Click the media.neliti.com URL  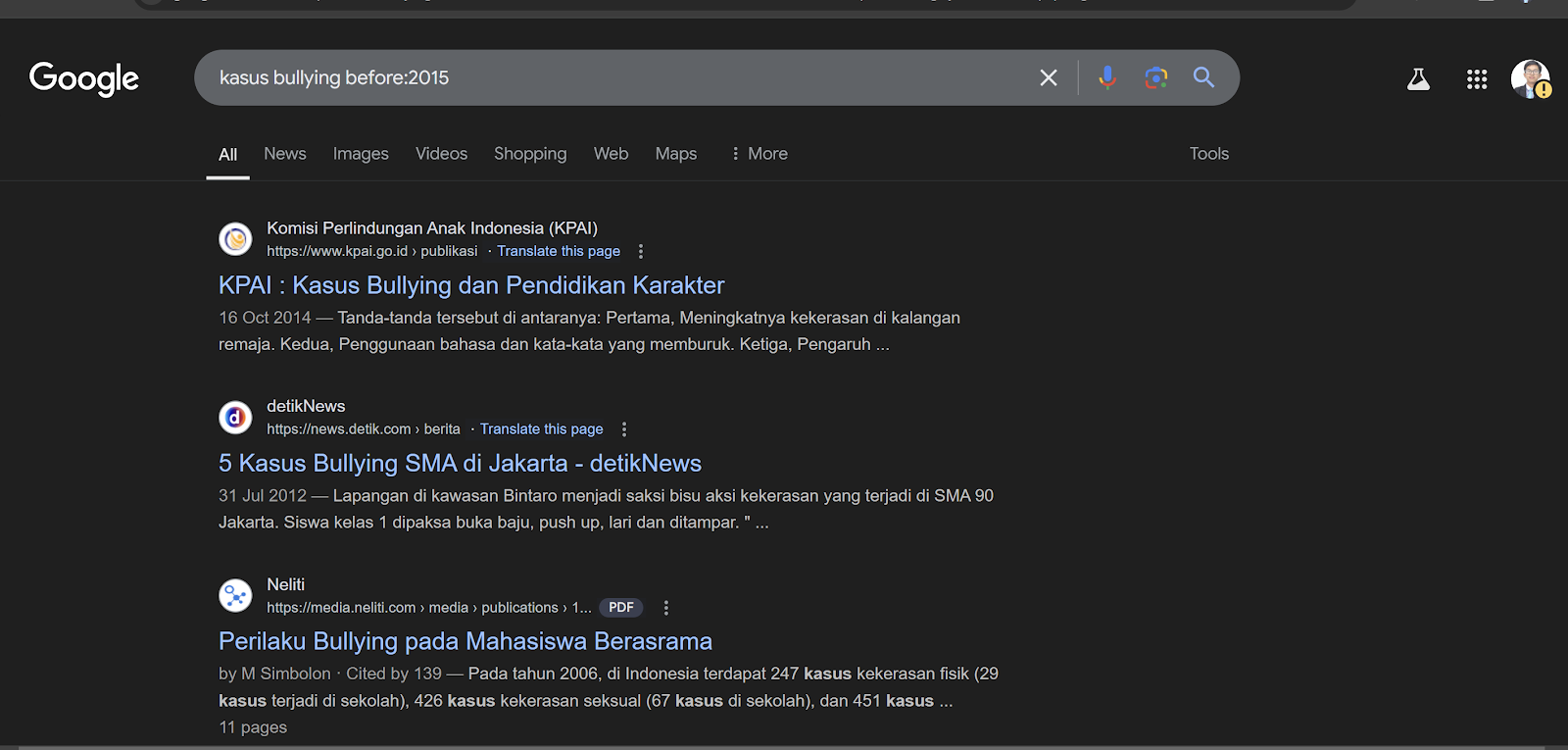coord(429,608)
